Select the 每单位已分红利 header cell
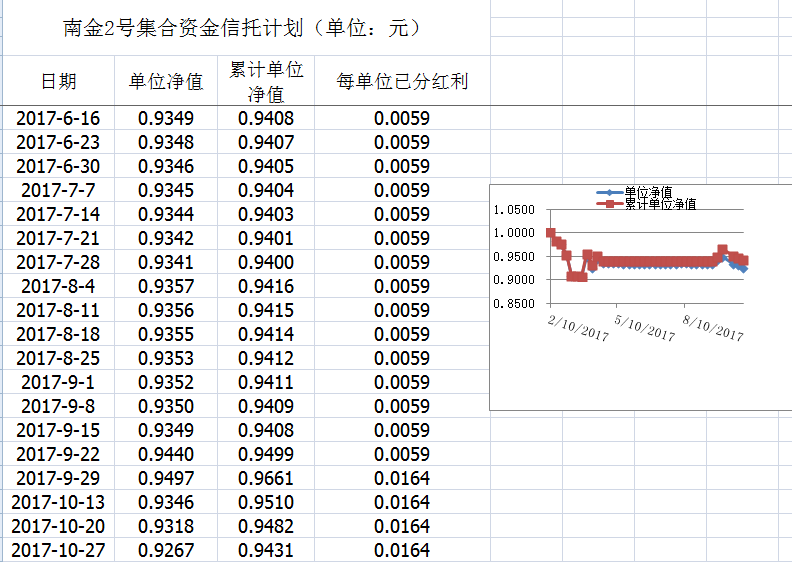 (x=402, y=82)
